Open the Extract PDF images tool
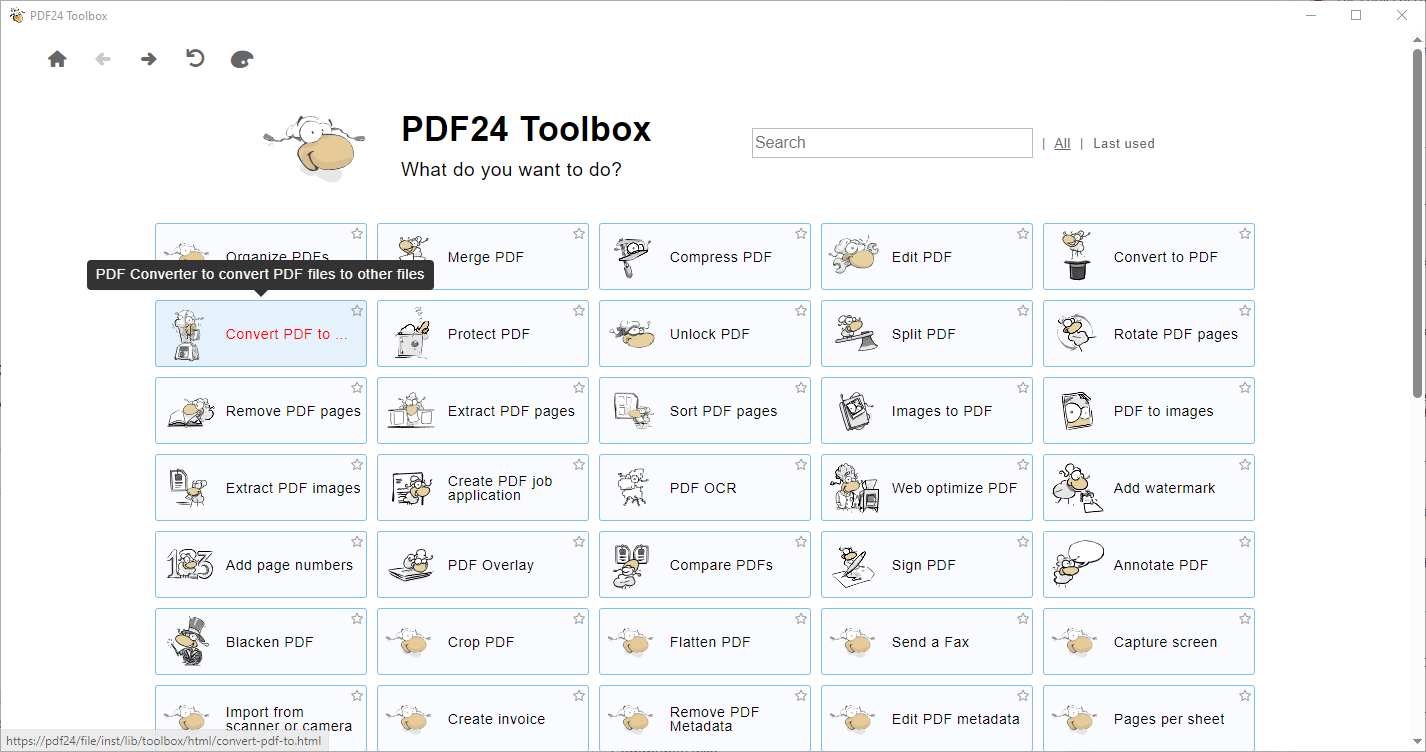 coord(261,488)
